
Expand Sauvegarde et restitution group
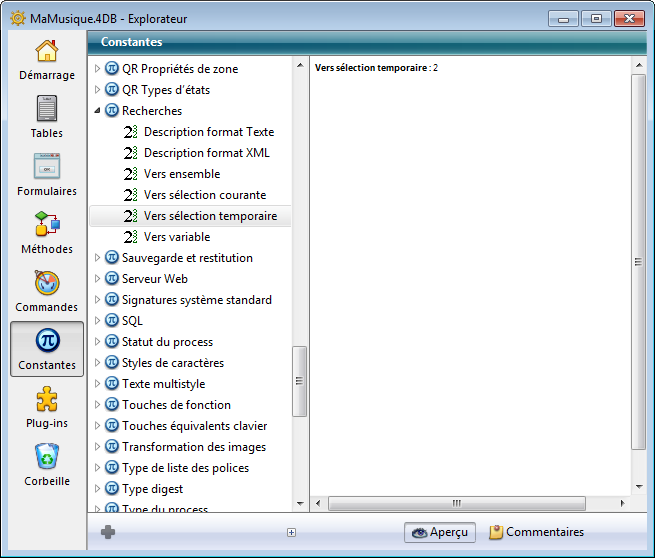97,258
